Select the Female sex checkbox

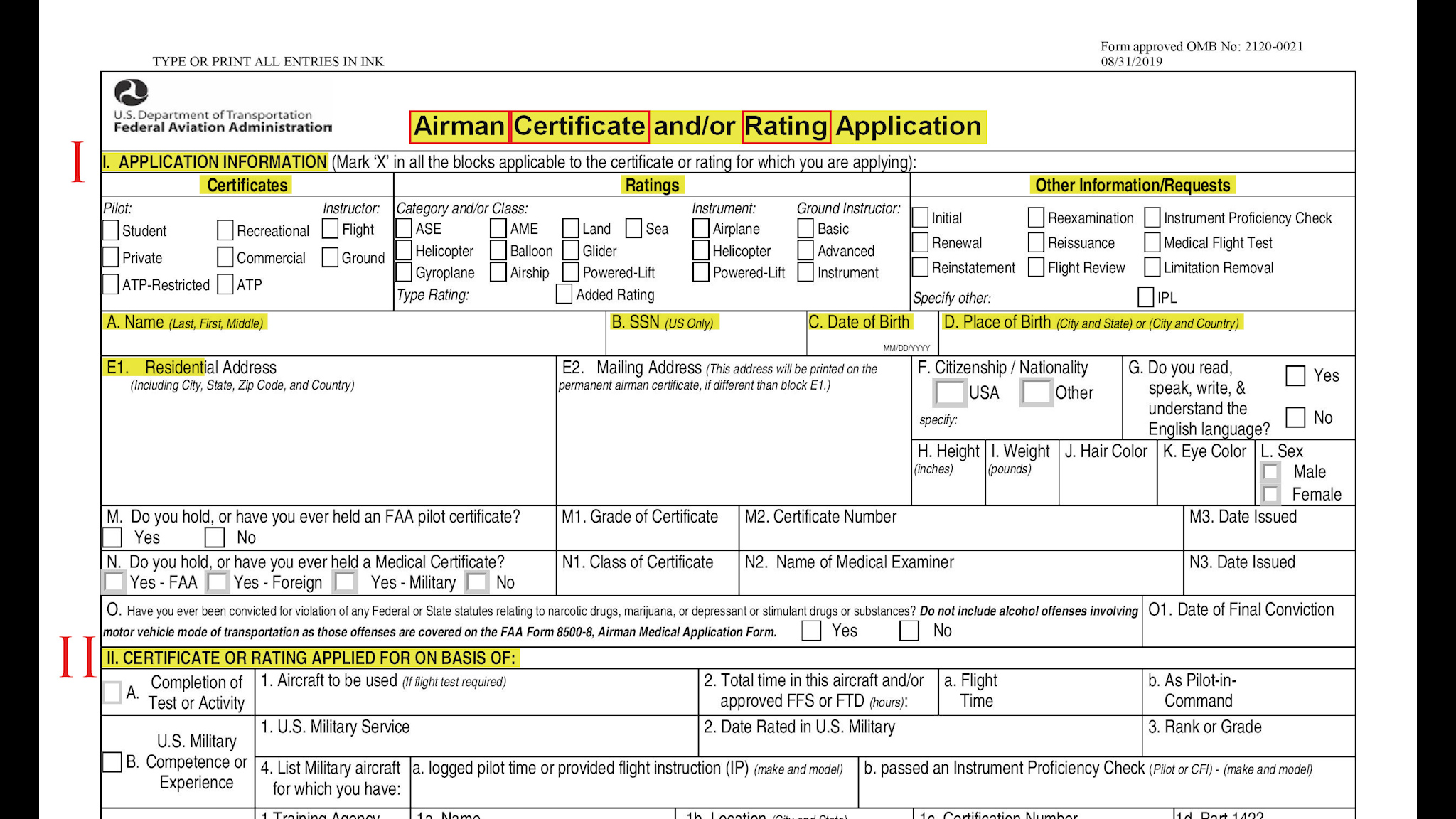pyautogui.click(x=1271, y=494)
